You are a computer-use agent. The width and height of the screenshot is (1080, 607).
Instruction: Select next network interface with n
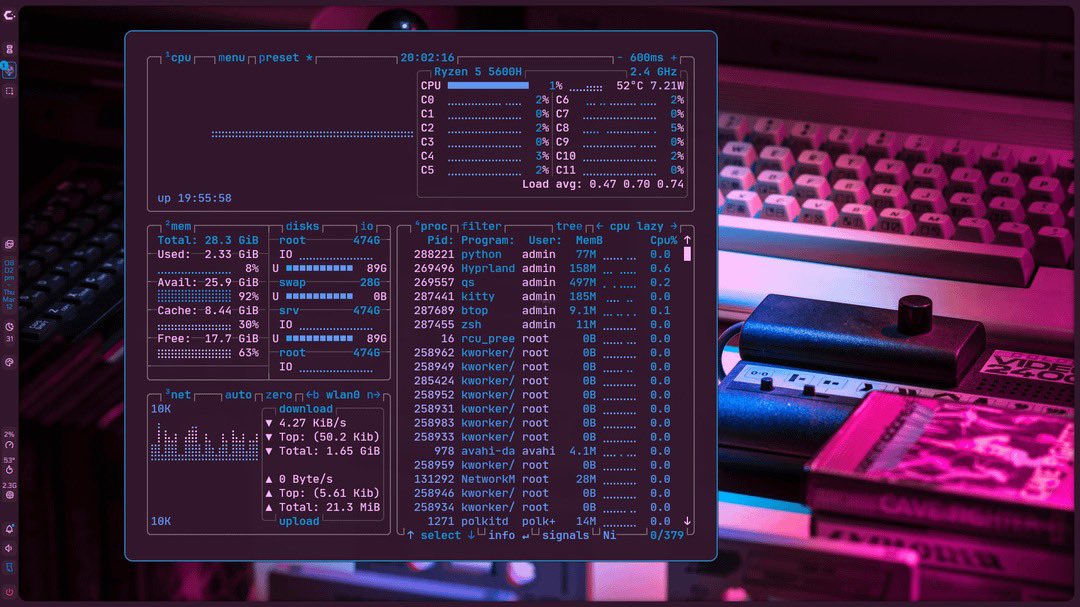coord(373,395)
